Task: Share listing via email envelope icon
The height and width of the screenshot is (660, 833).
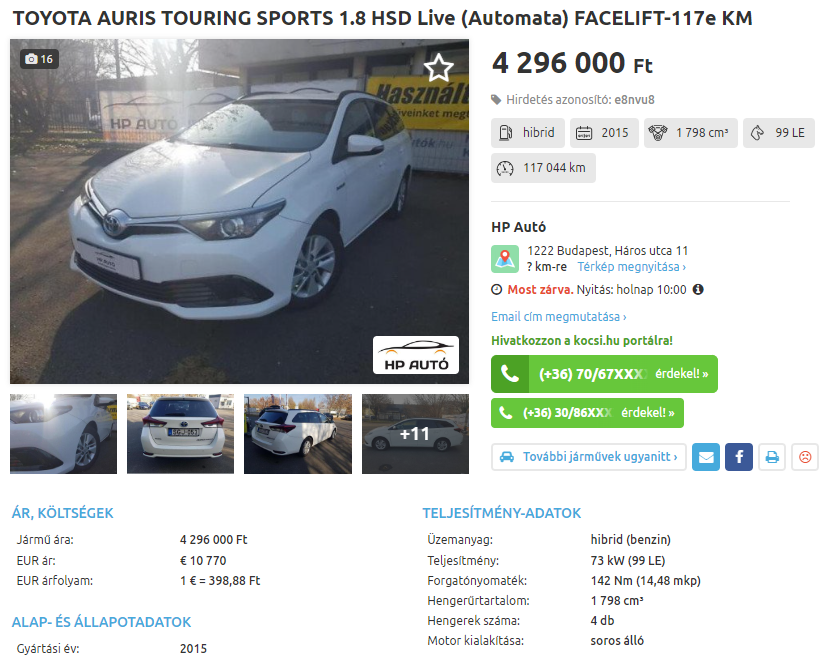Action: [706, 457]
